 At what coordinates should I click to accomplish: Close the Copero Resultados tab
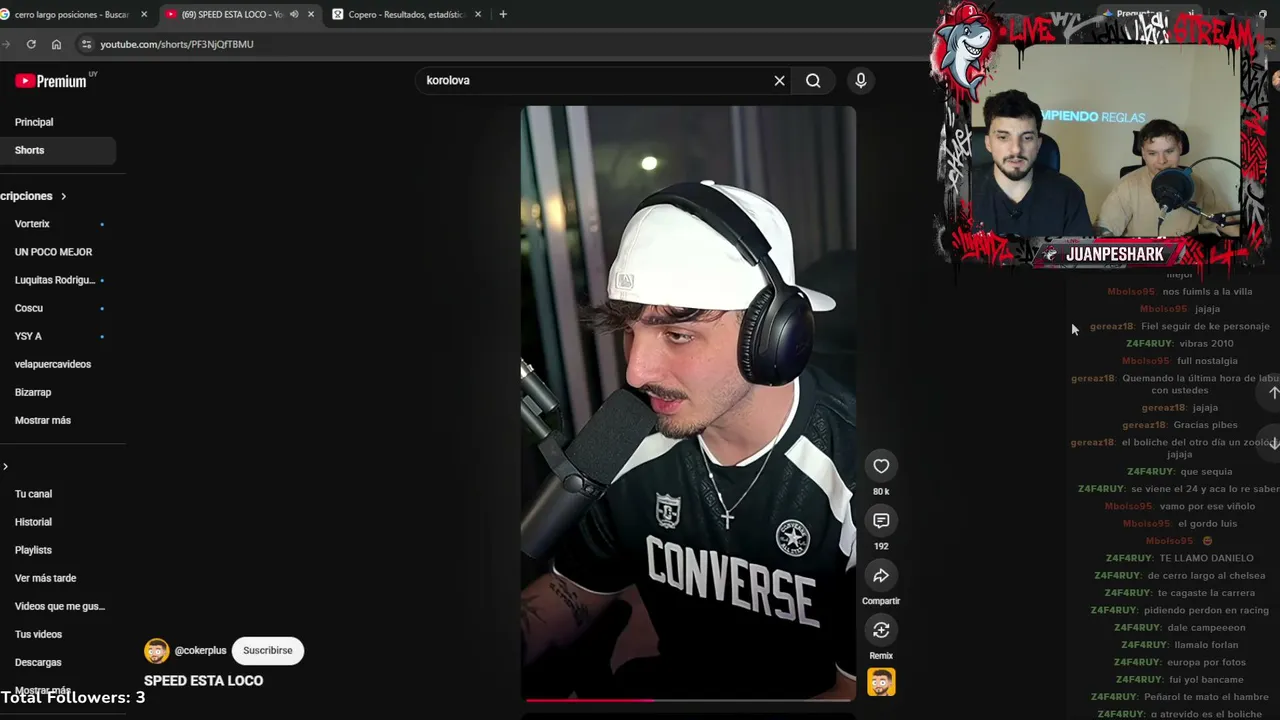coord(478,14)
